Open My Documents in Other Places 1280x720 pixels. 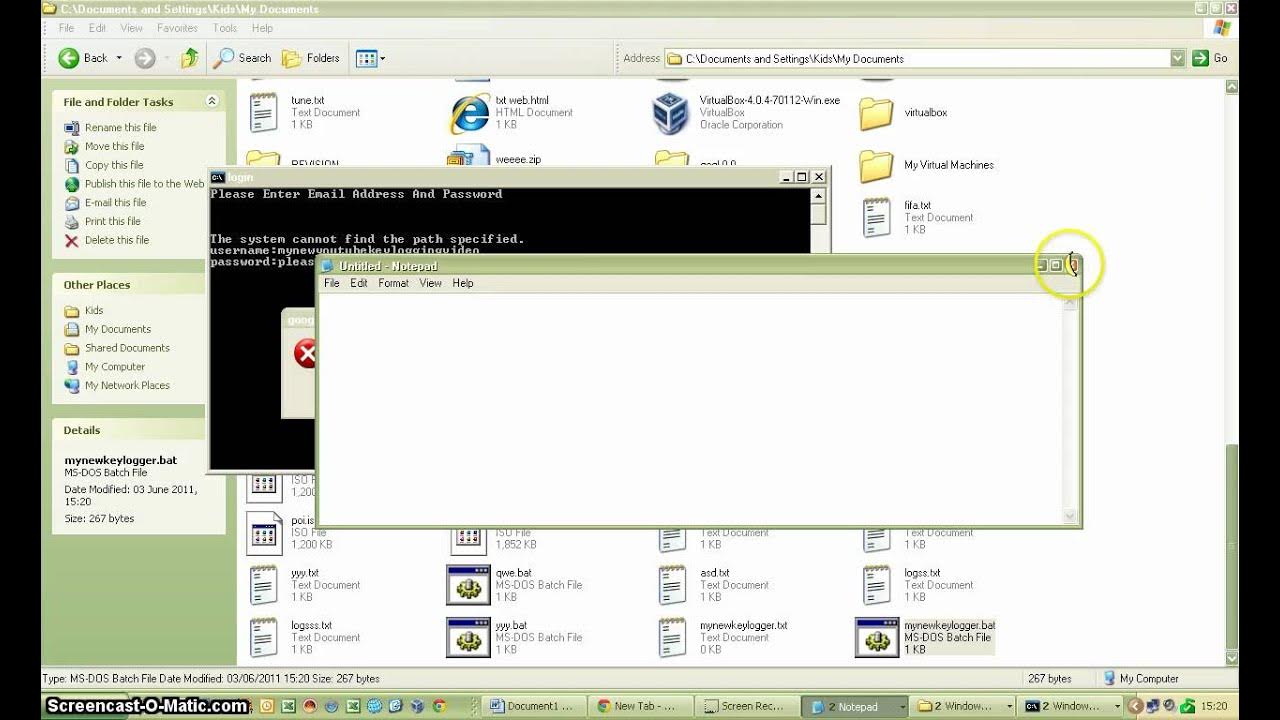click(117, 329)
